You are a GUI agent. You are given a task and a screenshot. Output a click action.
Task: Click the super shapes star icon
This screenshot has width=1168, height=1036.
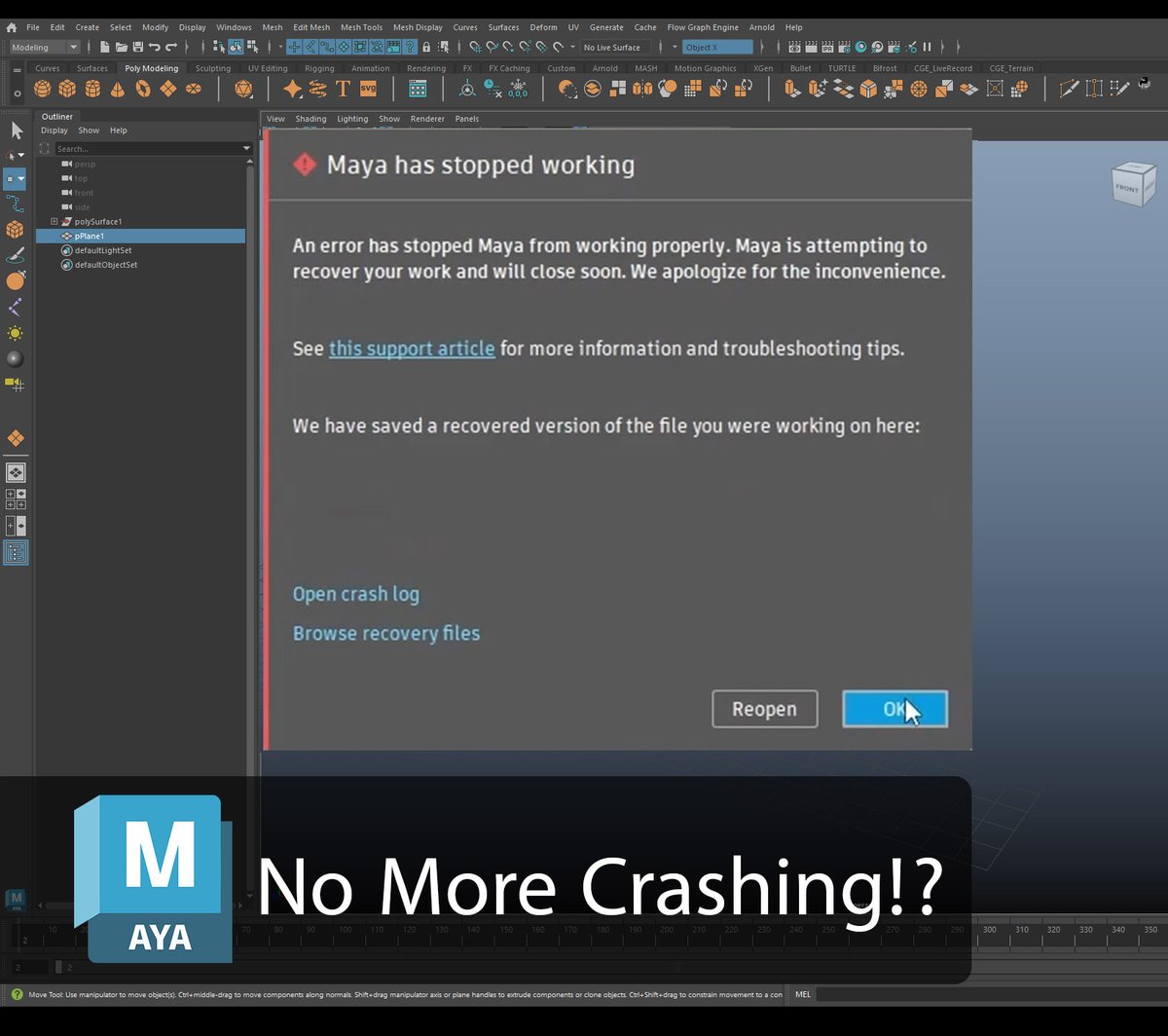293,89
